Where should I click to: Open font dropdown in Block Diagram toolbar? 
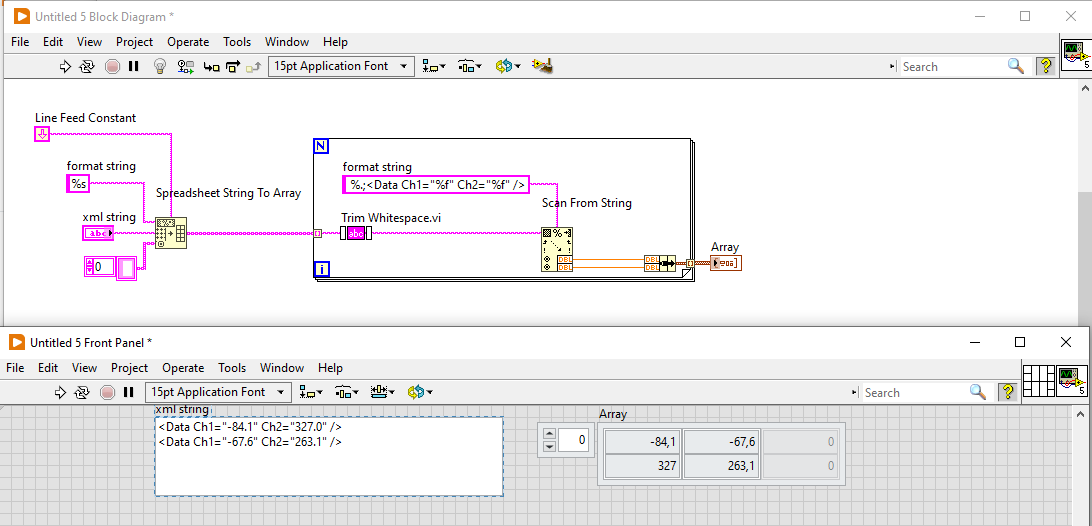pos(341,66)
